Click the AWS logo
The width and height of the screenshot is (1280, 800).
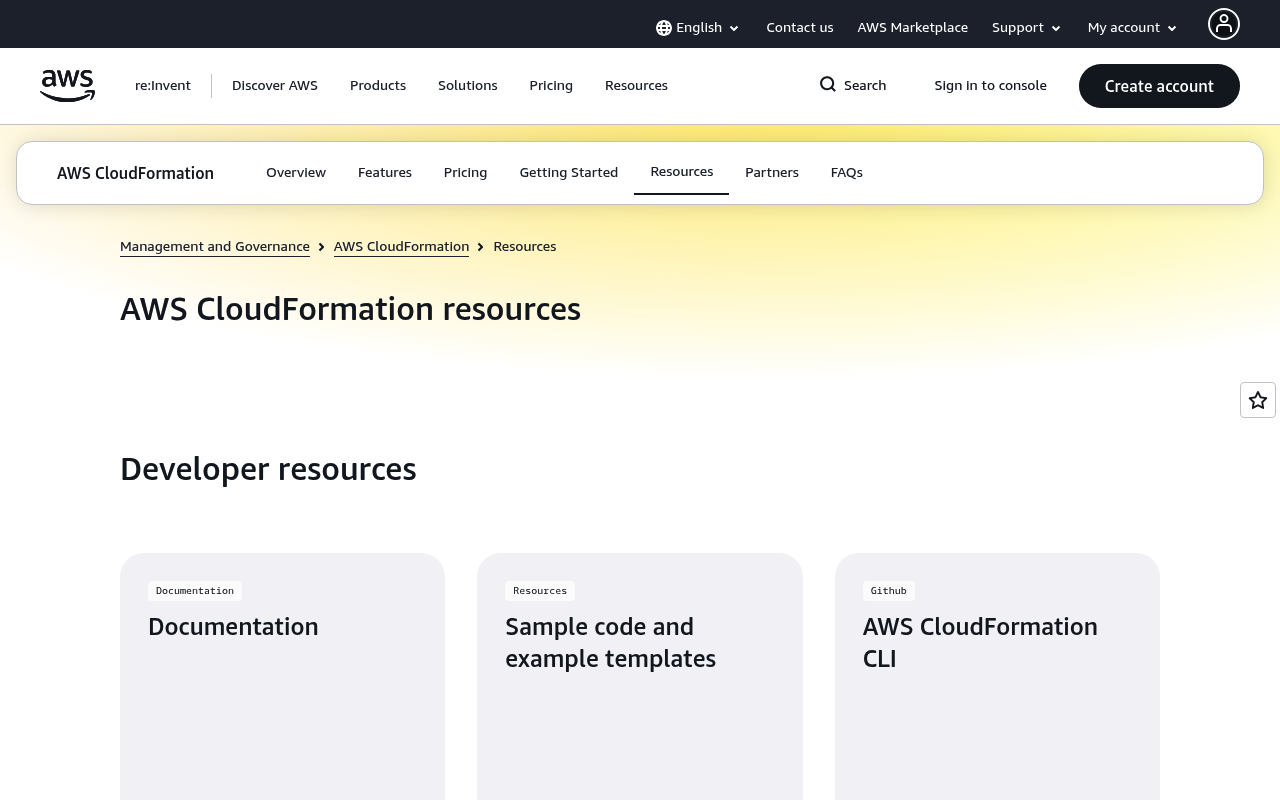(68, 86)
